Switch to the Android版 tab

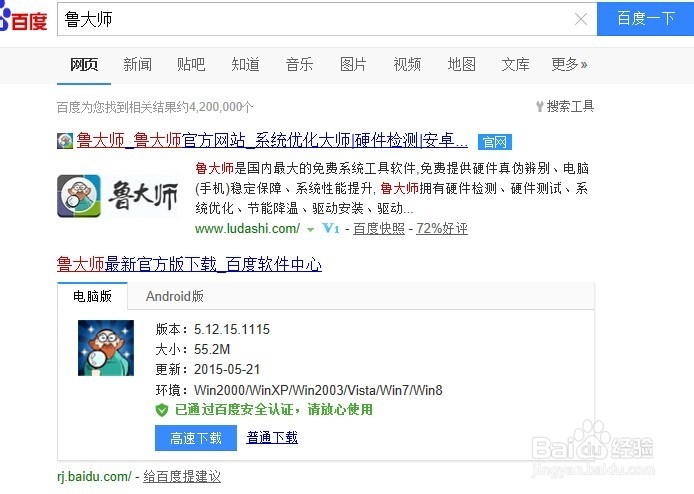click(x=175, y=296)
